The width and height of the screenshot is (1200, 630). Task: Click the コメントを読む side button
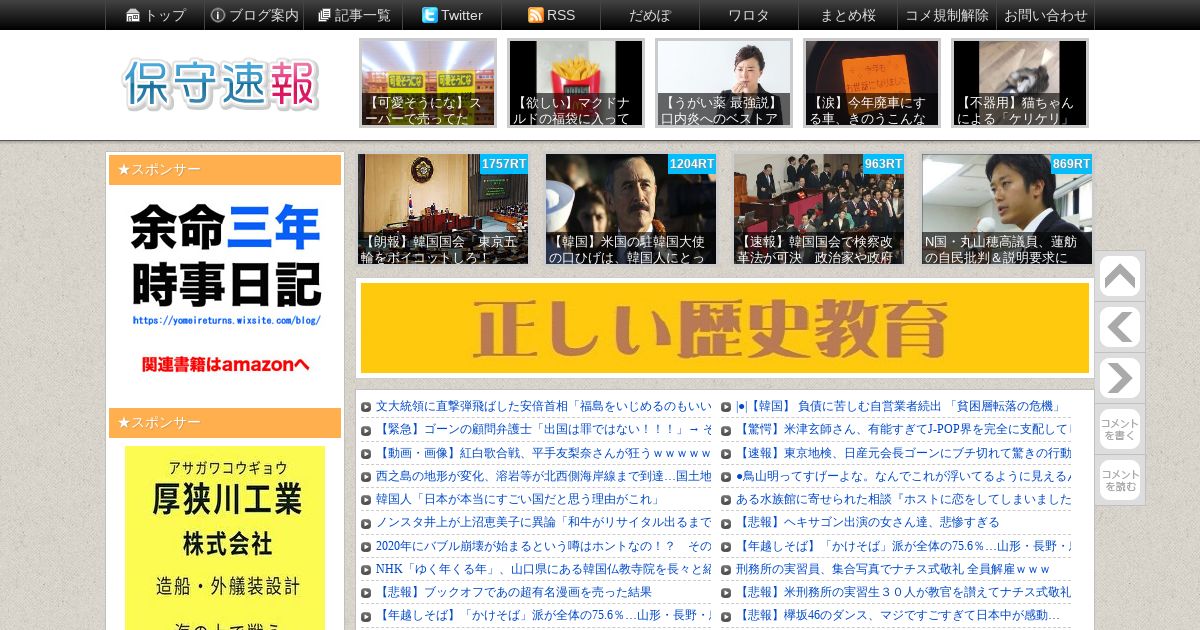(1120, 480)
